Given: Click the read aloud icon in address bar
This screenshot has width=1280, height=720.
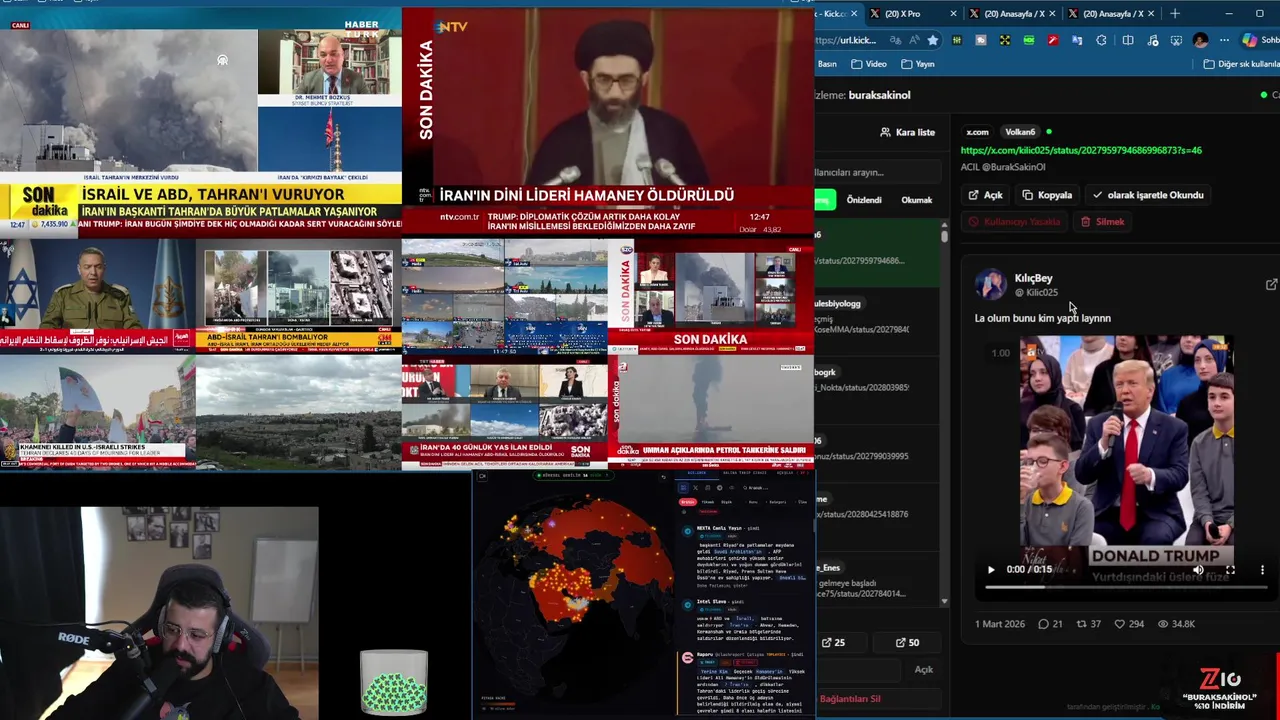Looking at the screenshot, I should click(x=913, y=40).
